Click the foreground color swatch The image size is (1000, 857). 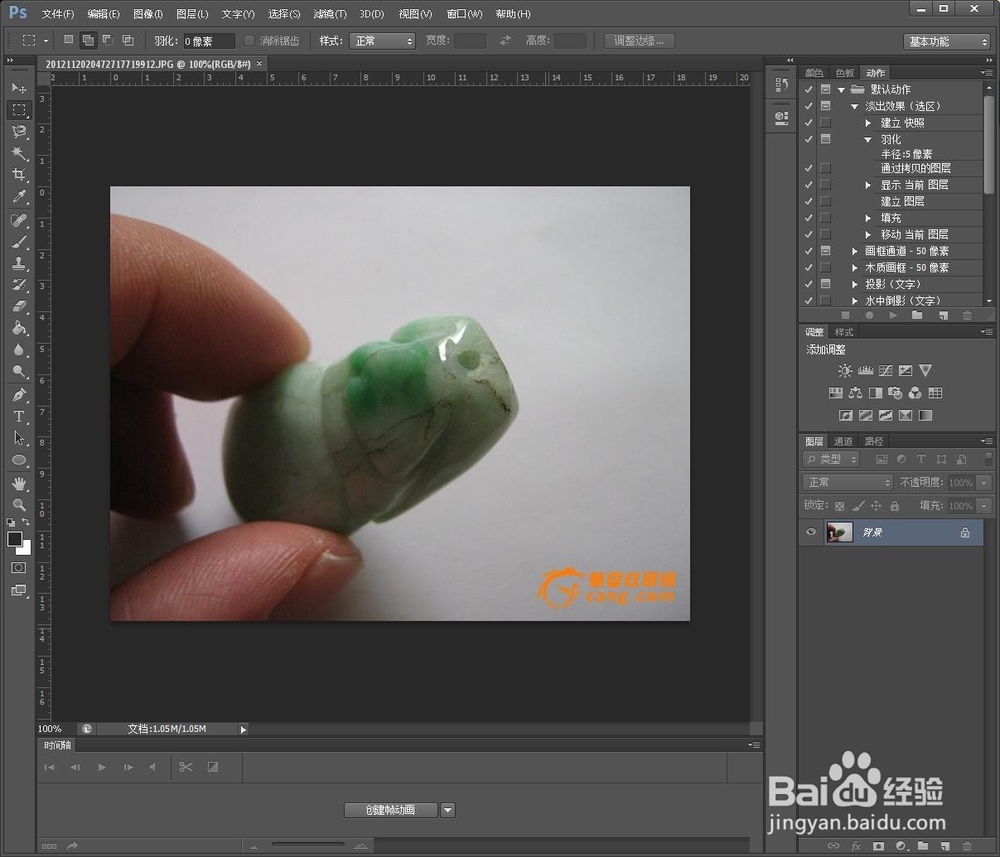[x=14, y=539]
